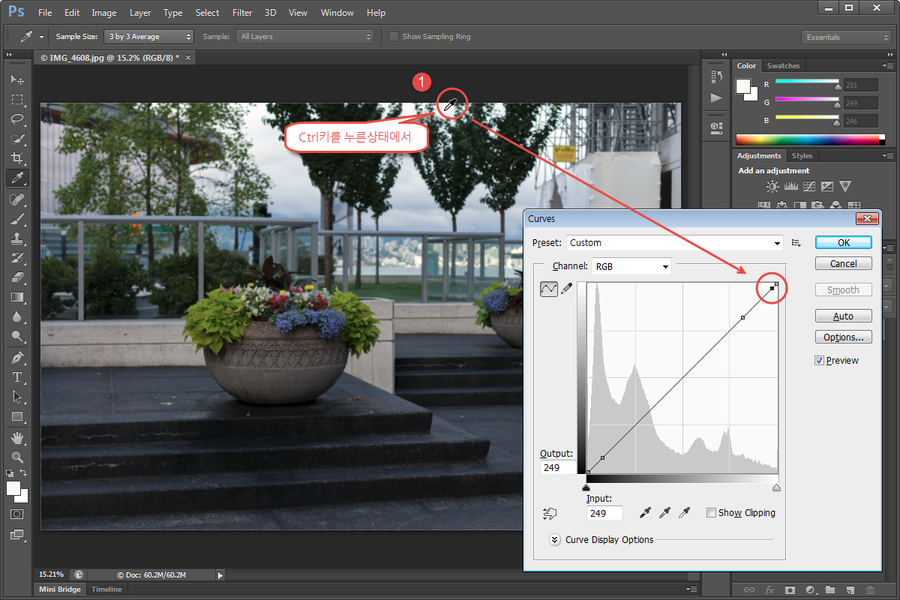900x600 pixels.
Task: Select the Eyedropper tool in the toolbox
Action: pyautogui.click(x=17, y=178)
